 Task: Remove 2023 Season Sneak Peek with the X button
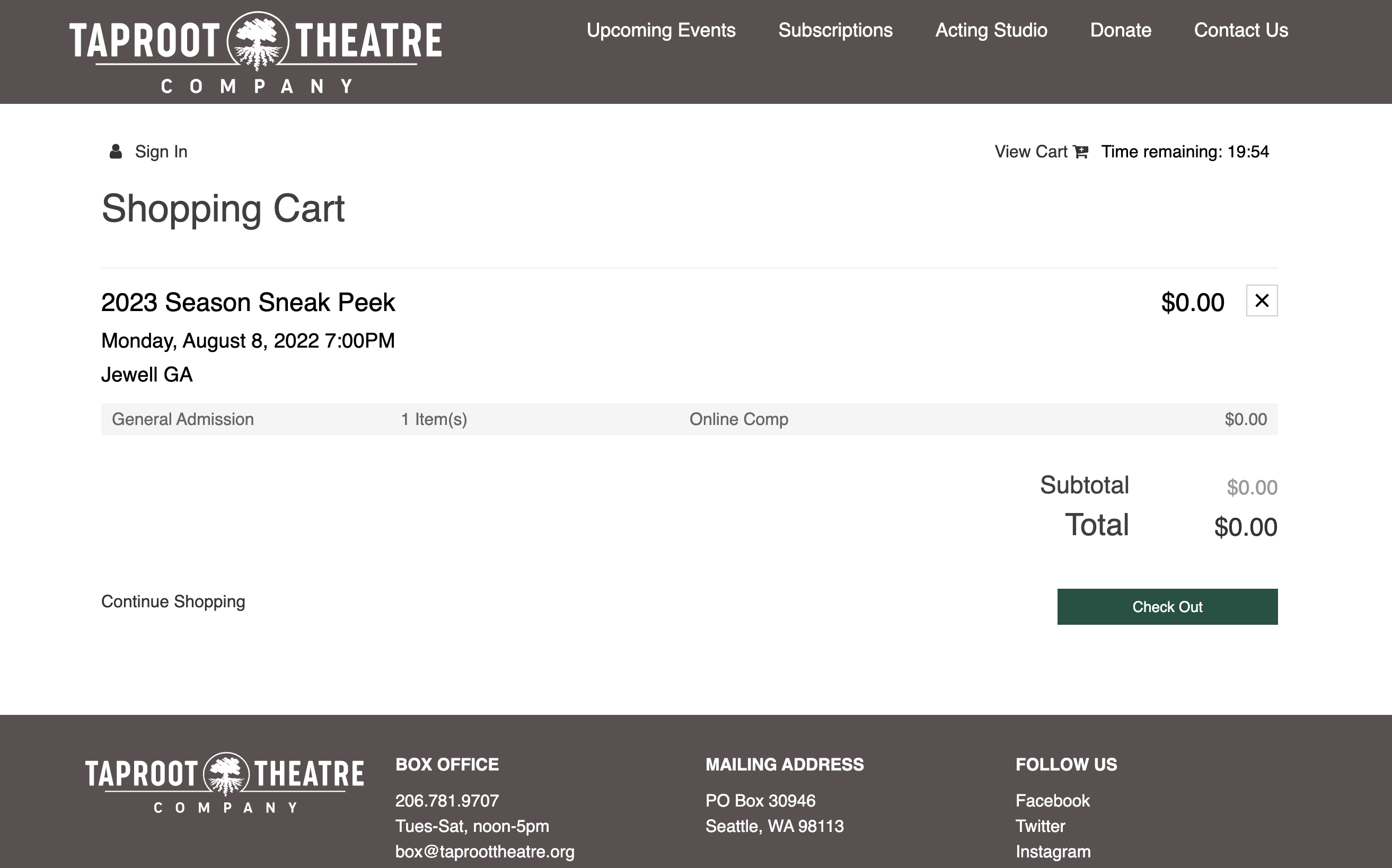[1262, 300]
